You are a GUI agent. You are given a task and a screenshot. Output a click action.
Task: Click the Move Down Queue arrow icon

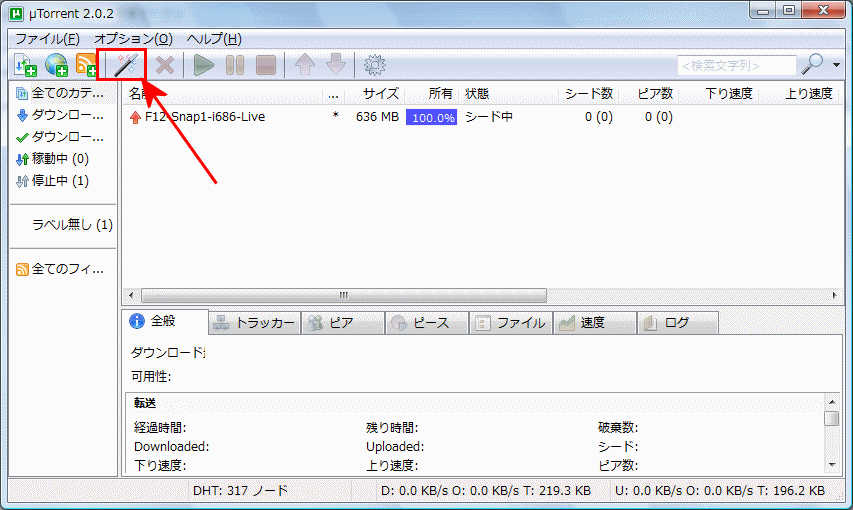pyautogui.click(x=336, y=65)
